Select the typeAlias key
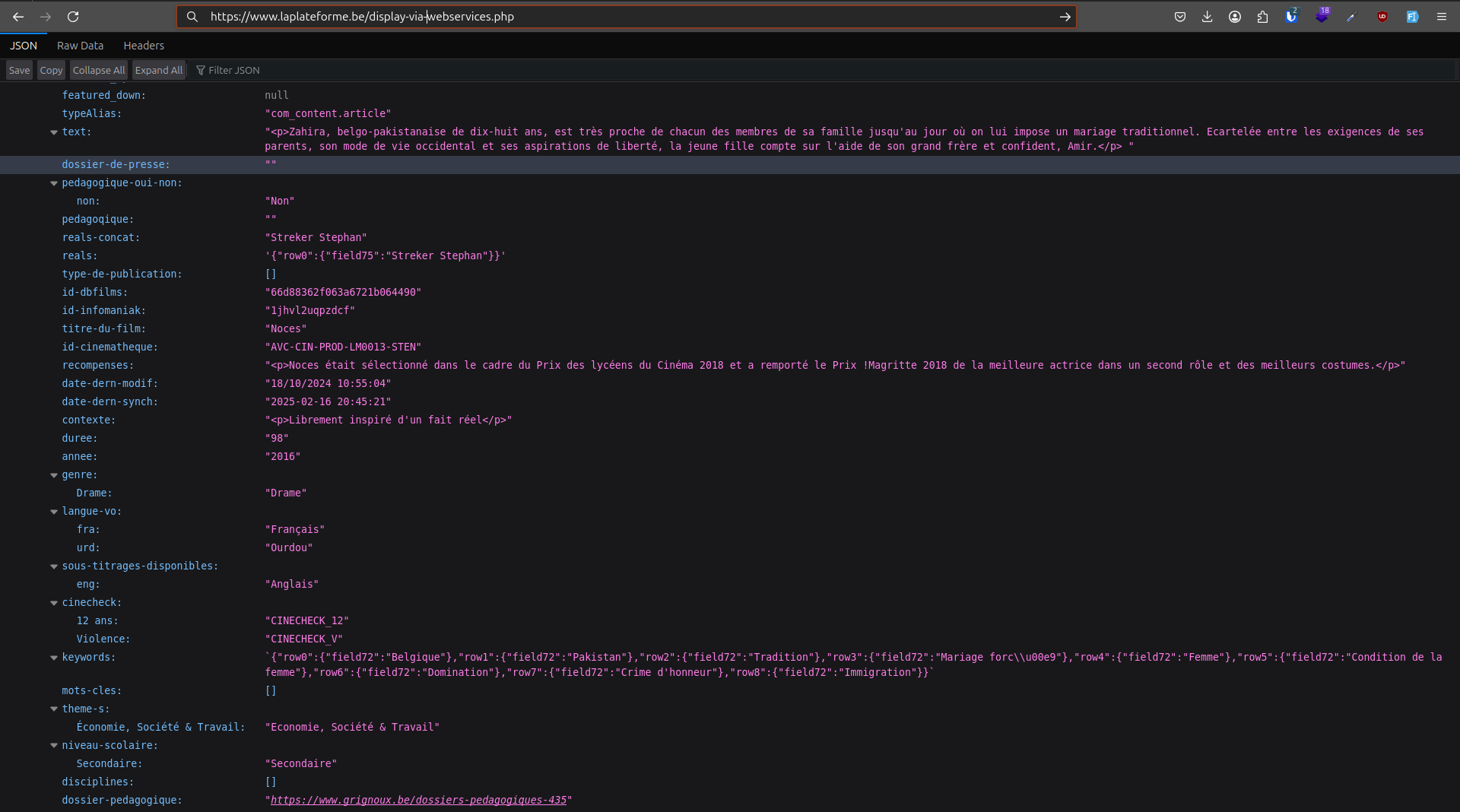Screen dimensions: 1460x812 91,113
